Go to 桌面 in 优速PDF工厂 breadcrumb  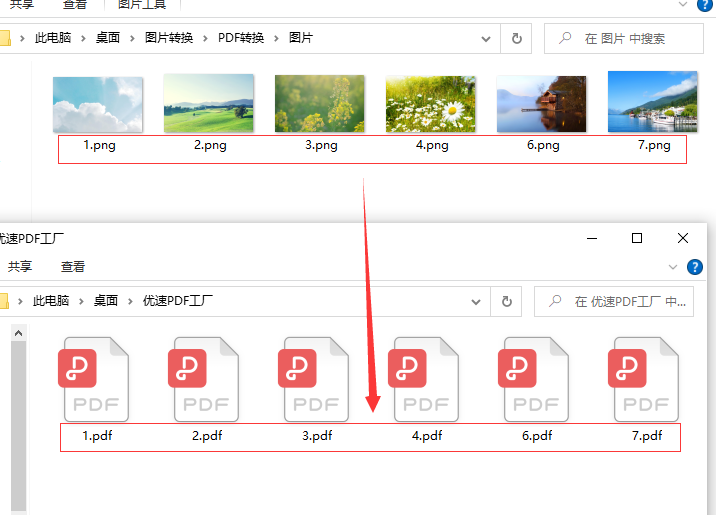point(106,301)
